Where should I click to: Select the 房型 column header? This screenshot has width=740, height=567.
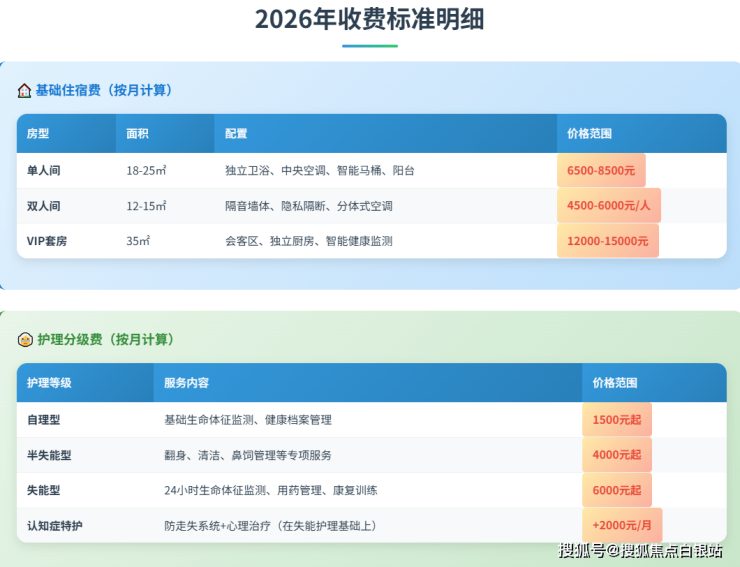click(38, 133)
